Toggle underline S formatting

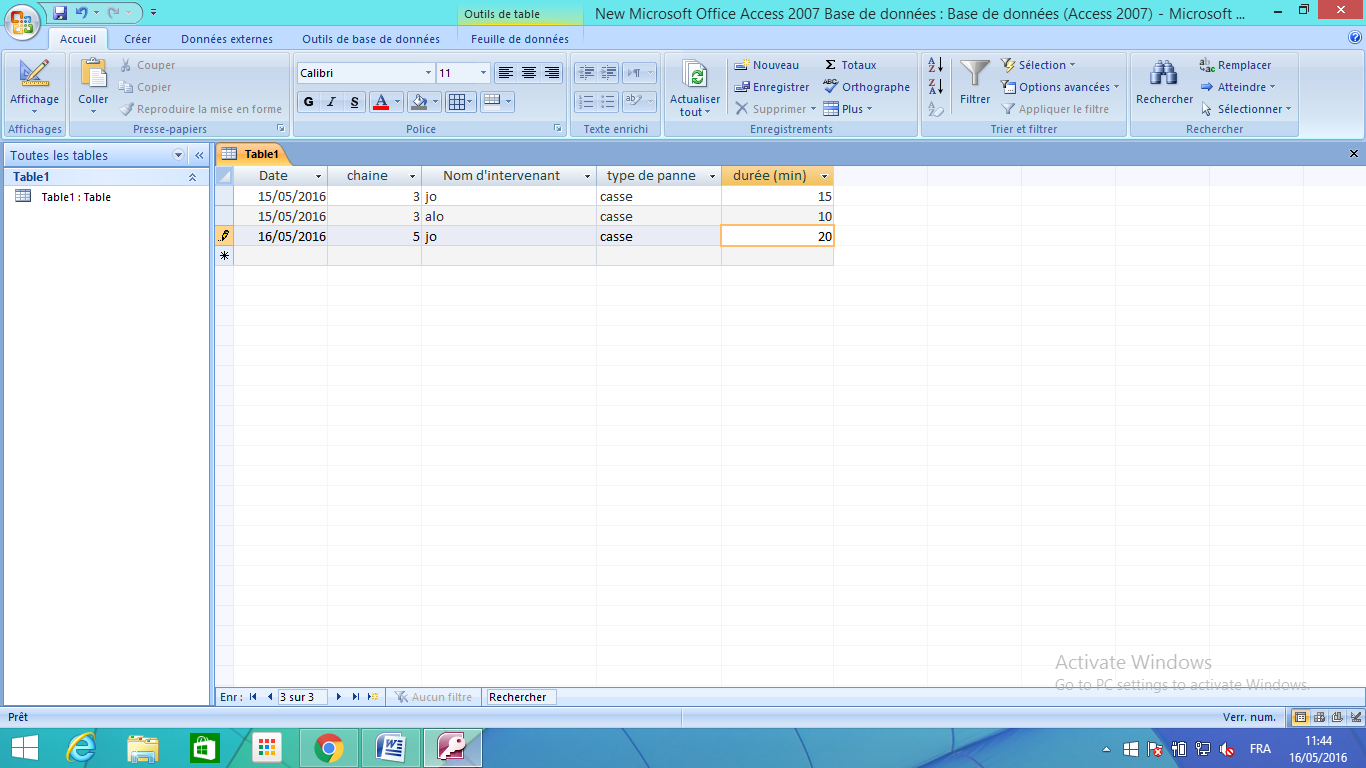[355, 102]
